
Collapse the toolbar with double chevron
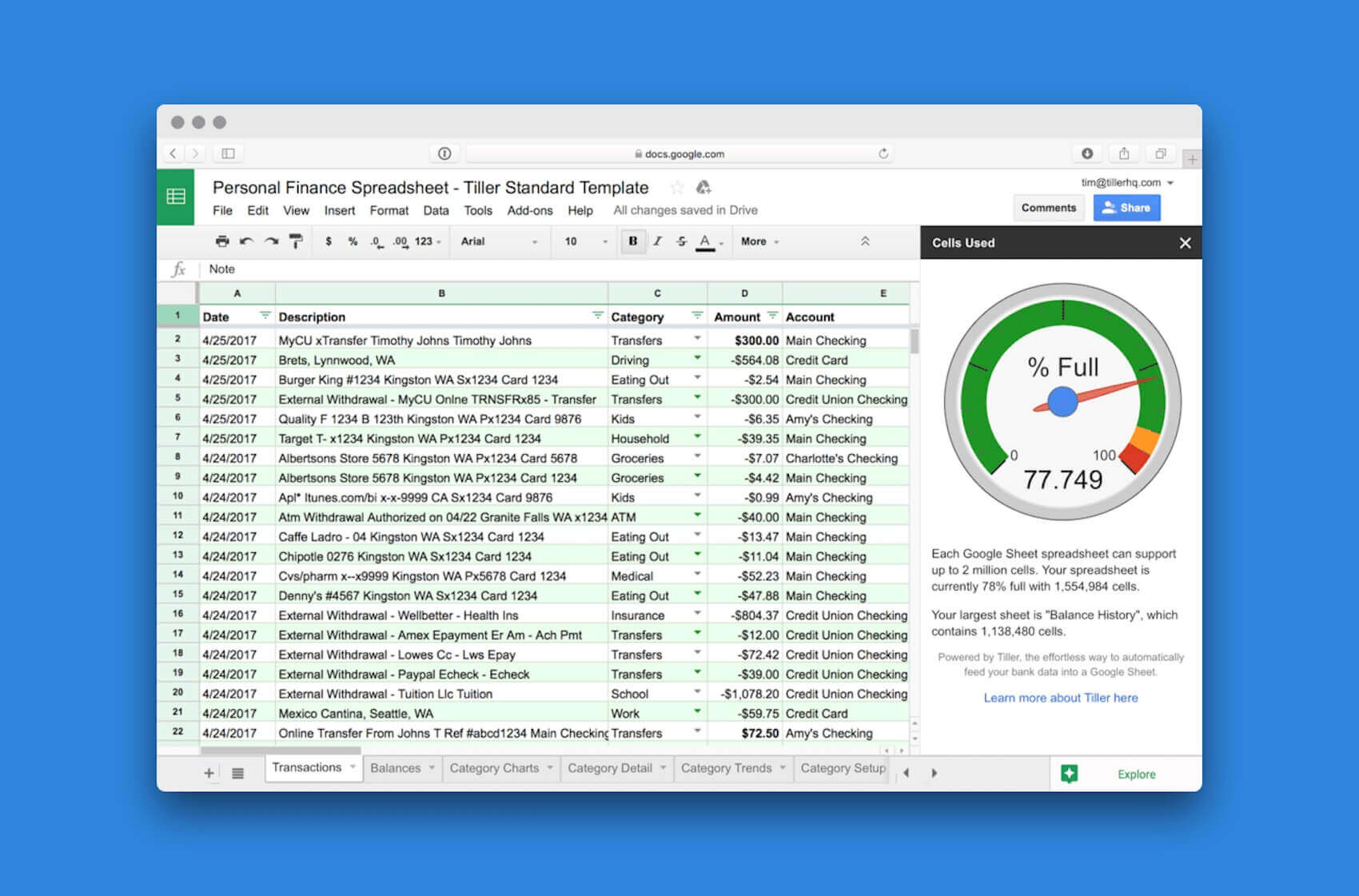865,241
